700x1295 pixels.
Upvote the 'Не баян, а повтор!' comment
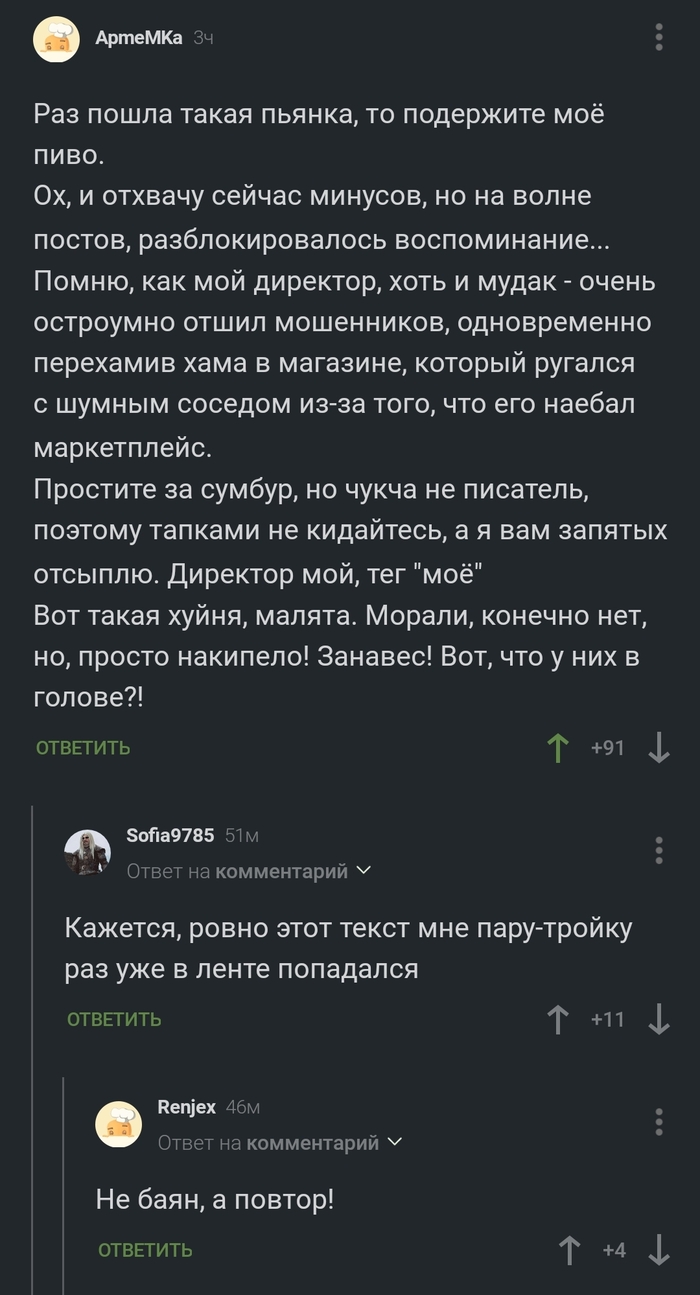(x=568, y=1249)
